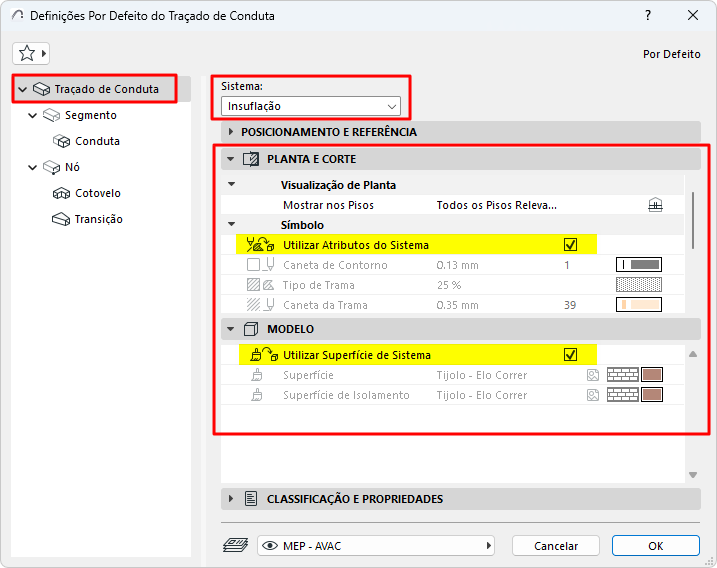
Task: Click the Superfície brick texture preview
Action: point(623,375)
